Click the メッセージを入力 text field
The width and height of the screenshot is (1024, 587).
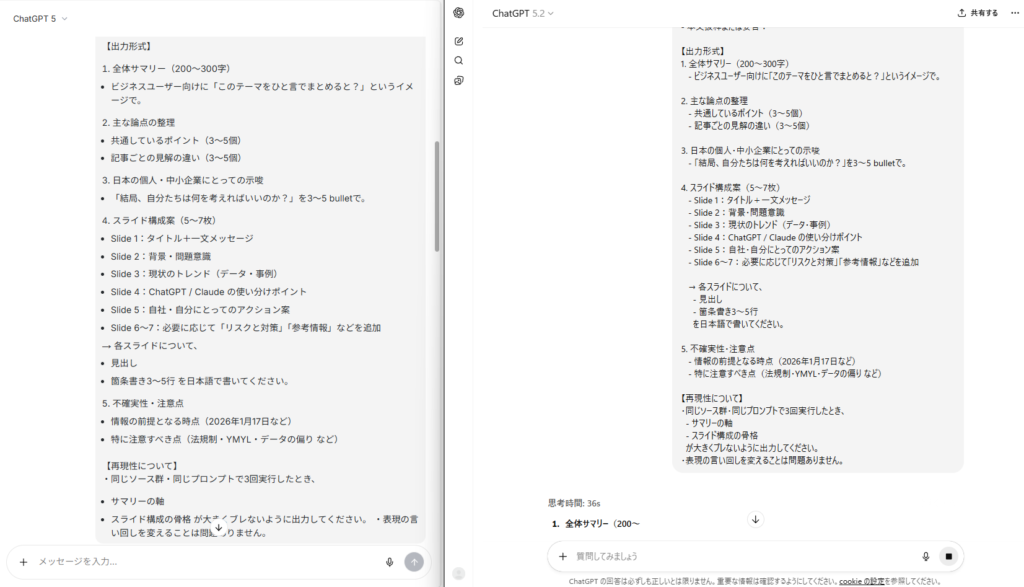point(200,562)
